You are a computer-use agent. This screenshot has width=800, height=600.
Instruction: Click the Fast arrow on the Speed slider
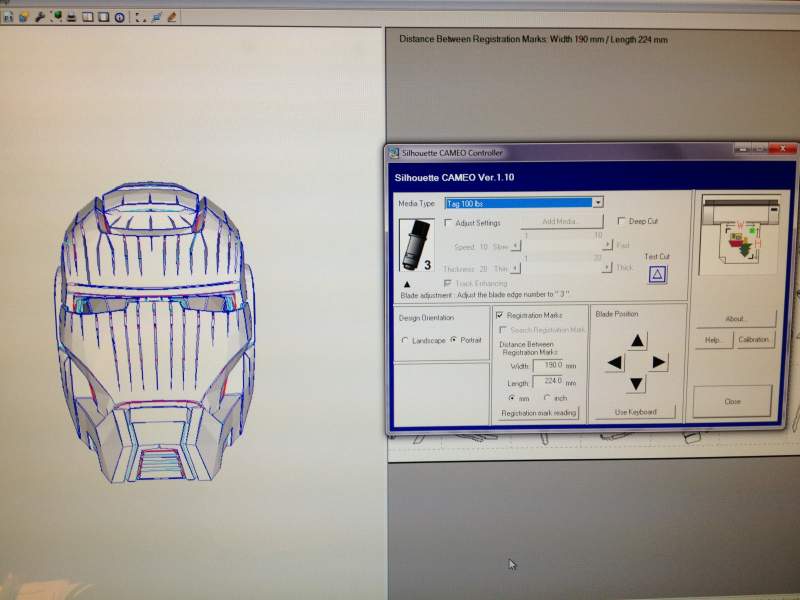(607, 245)
